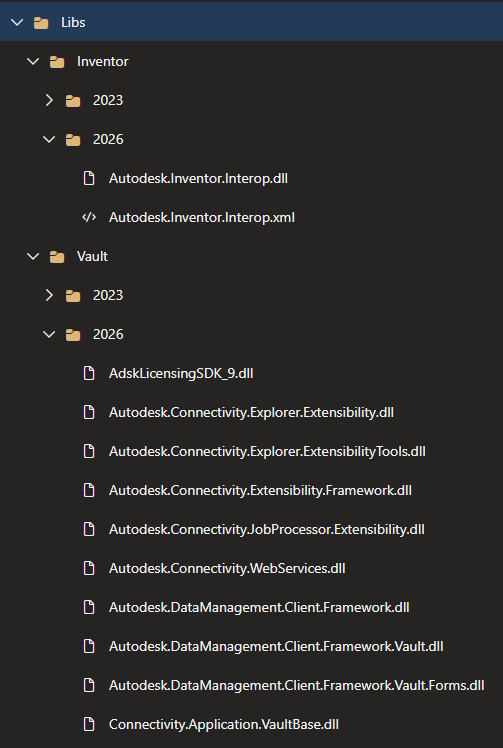This screenshot has height=748, width=503.
Task: Click file icon of Autodesk.Connectivity.Extensibility.Framework.dll
Action: coord(89,490)
